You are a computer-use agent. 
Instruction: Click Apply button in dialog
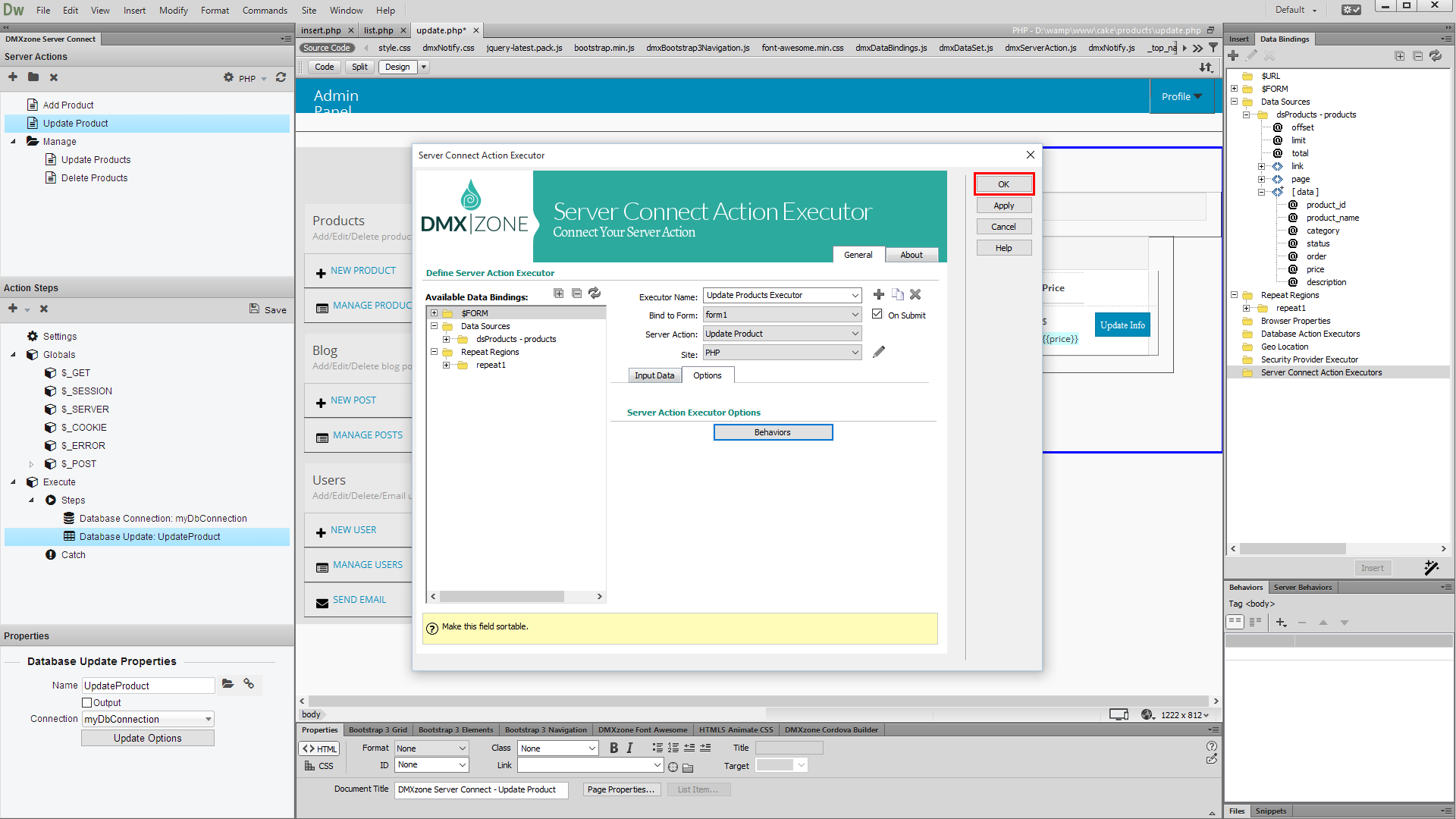pyautogui.click(x=1003, y=206)
